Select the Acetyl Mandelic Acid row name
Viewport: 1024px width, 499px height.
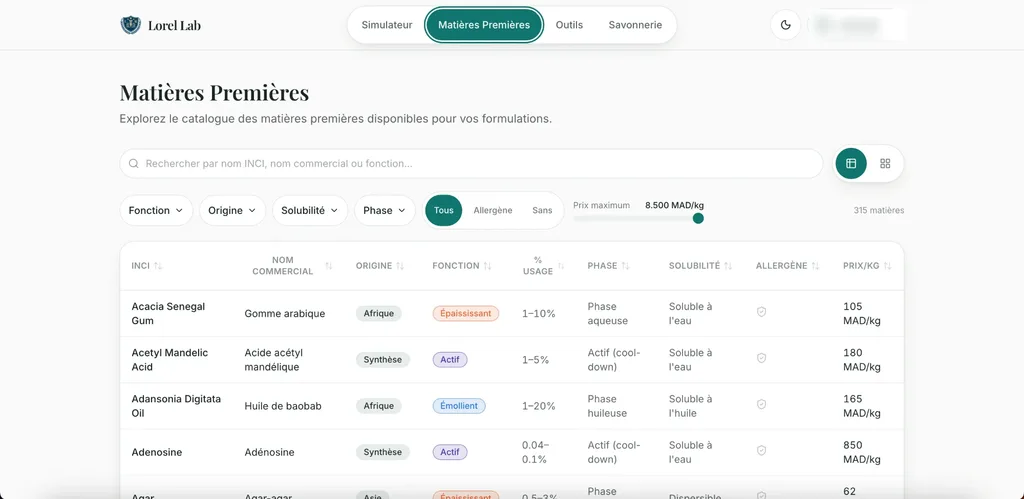click(x=170, y=360)
